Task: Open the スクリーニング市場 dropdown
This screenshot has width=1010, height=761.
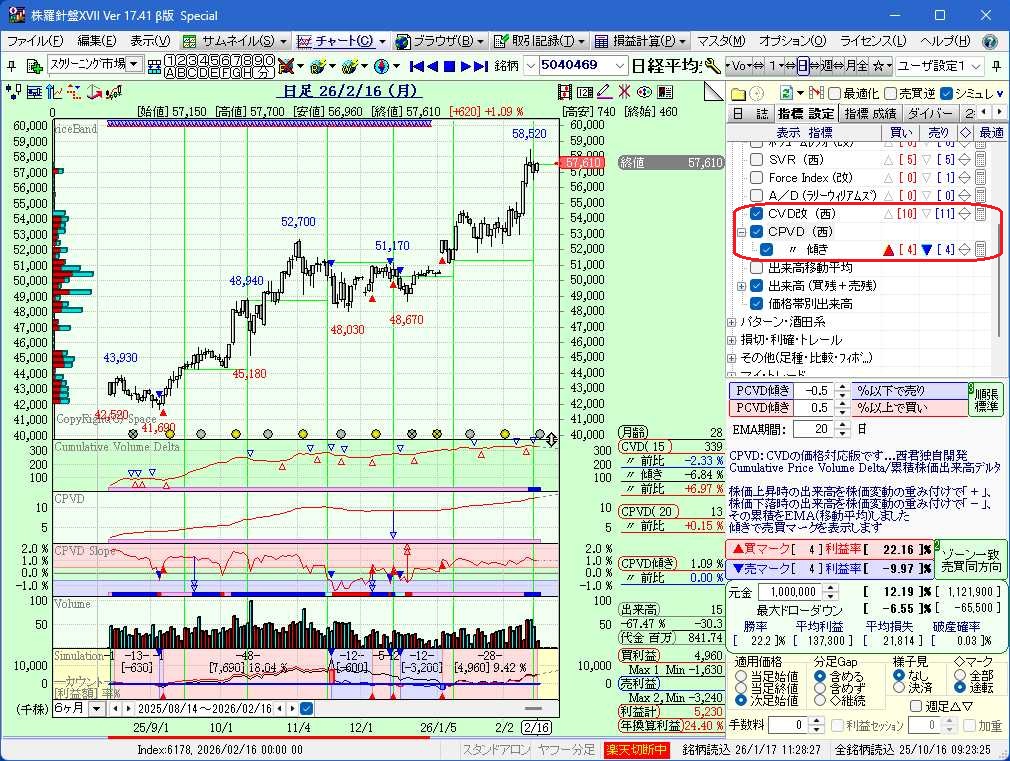Action: click(134, 65)
